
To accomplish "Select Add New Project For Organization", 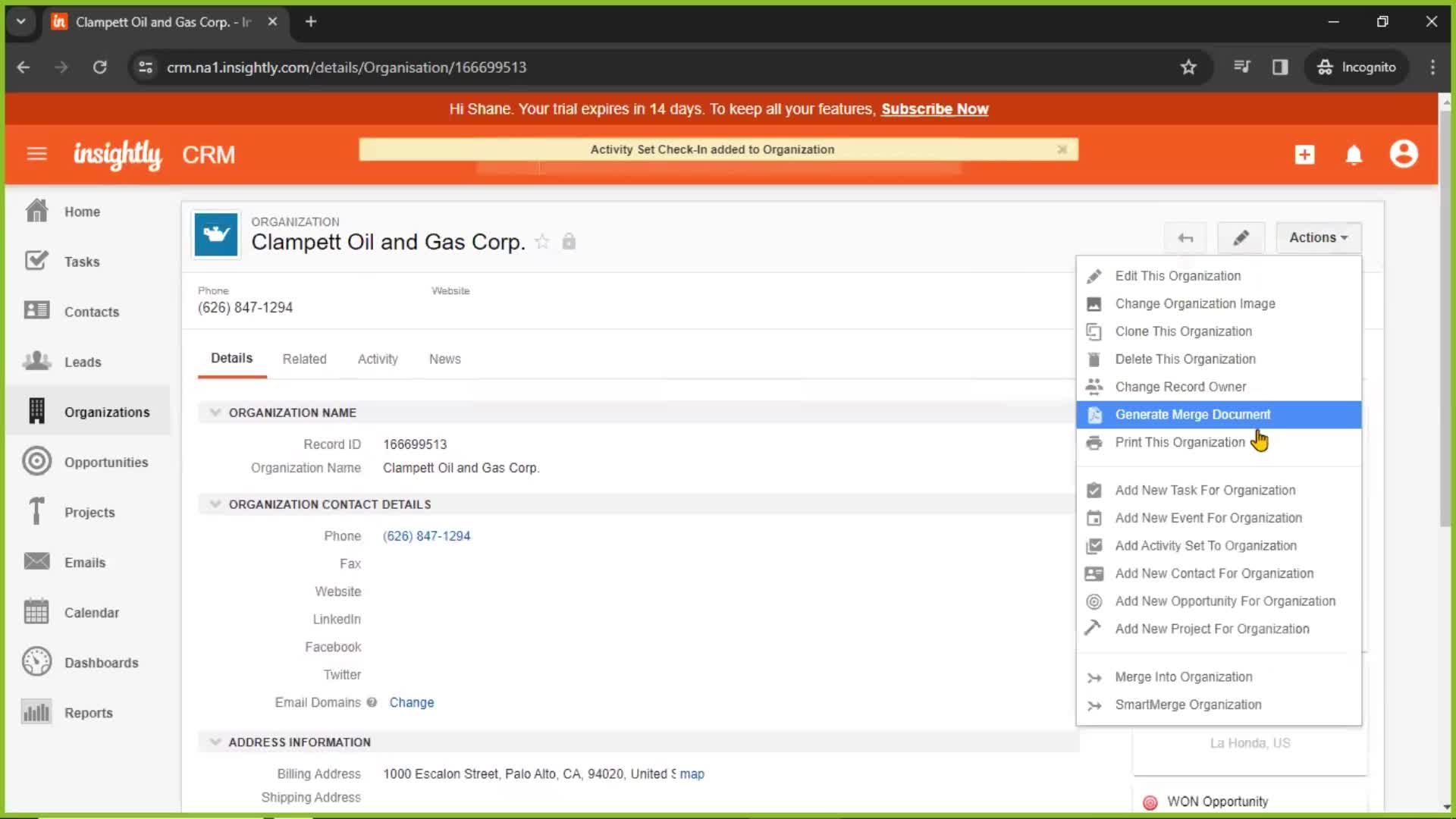I will pos(1219,629).
